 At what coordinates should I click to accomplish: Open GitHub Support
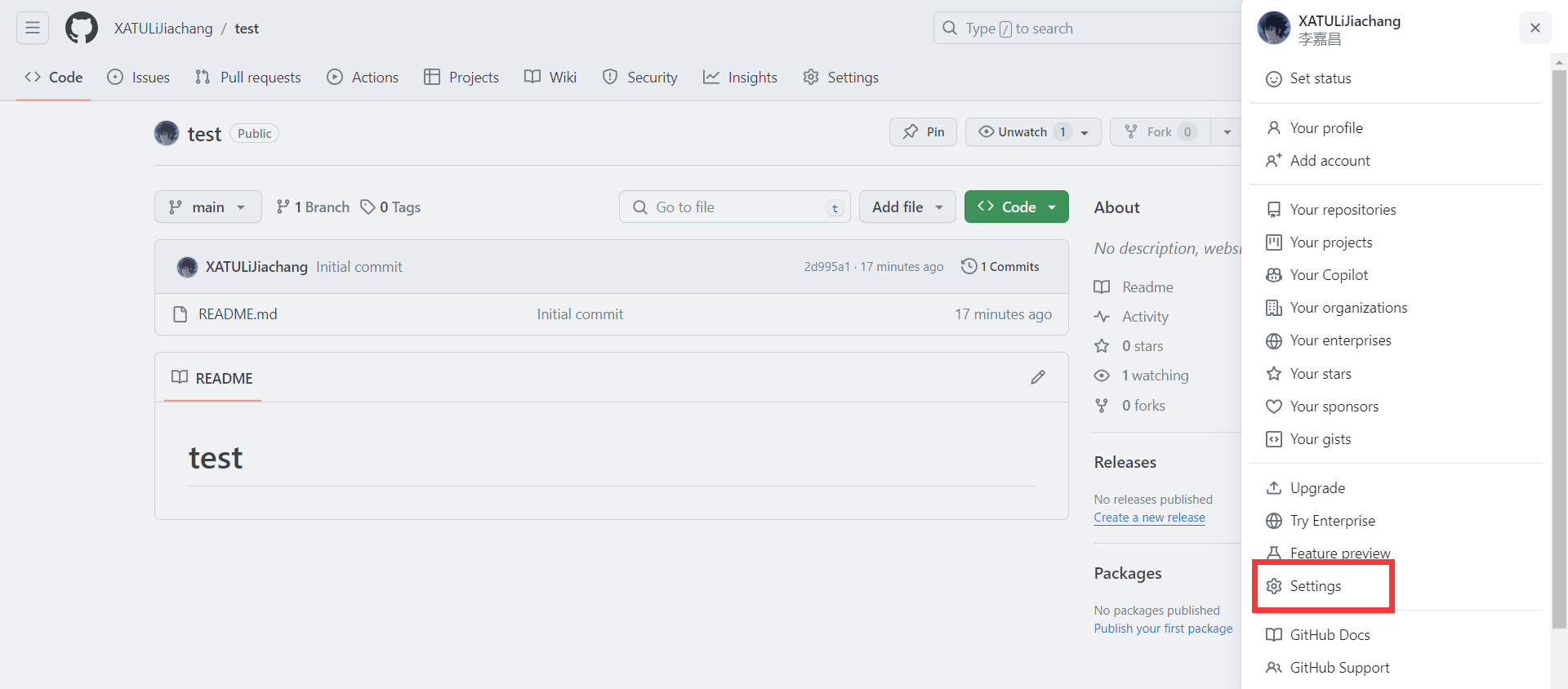tap(1396, 668)
